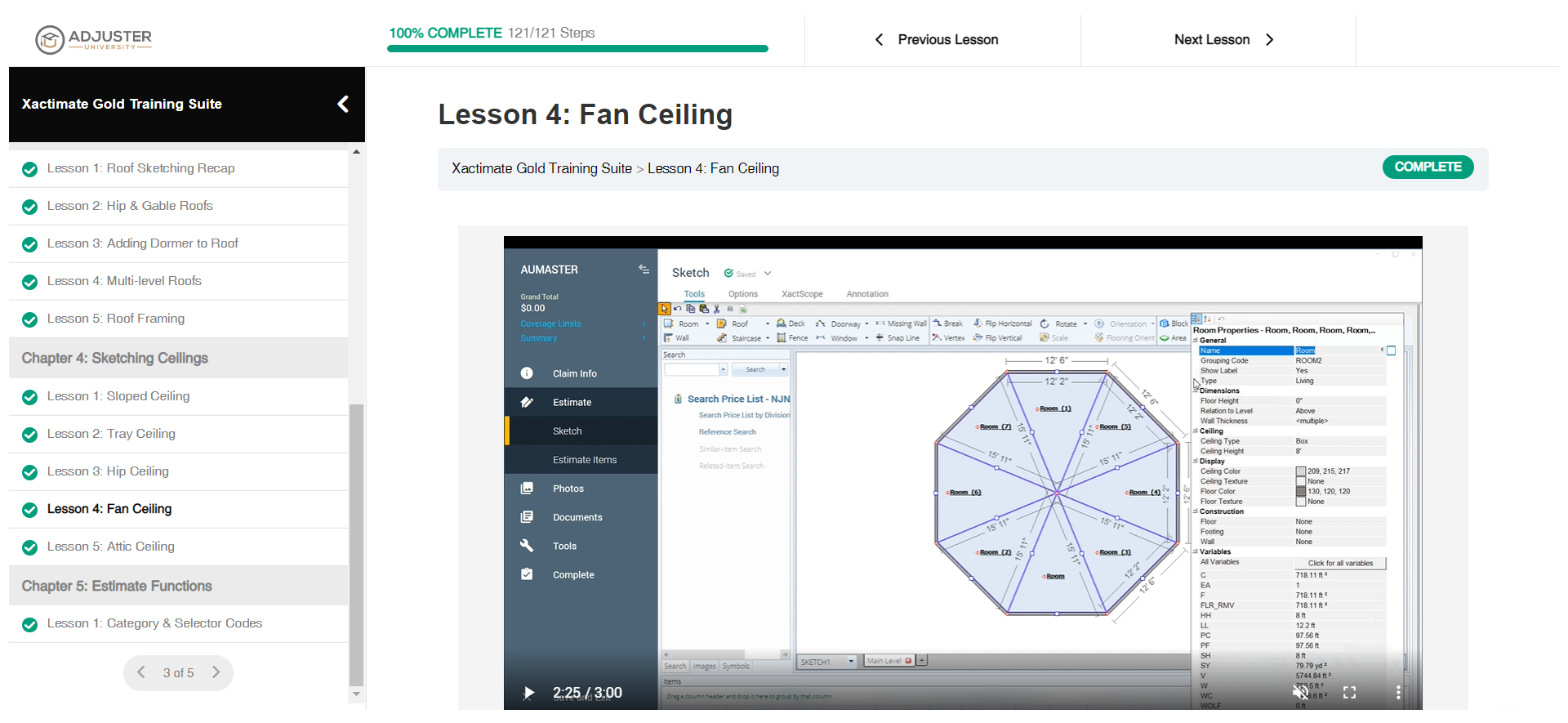Click the course completion progress bar
This screenshot has height=723, width=1568.
click(x=577, y=48)
